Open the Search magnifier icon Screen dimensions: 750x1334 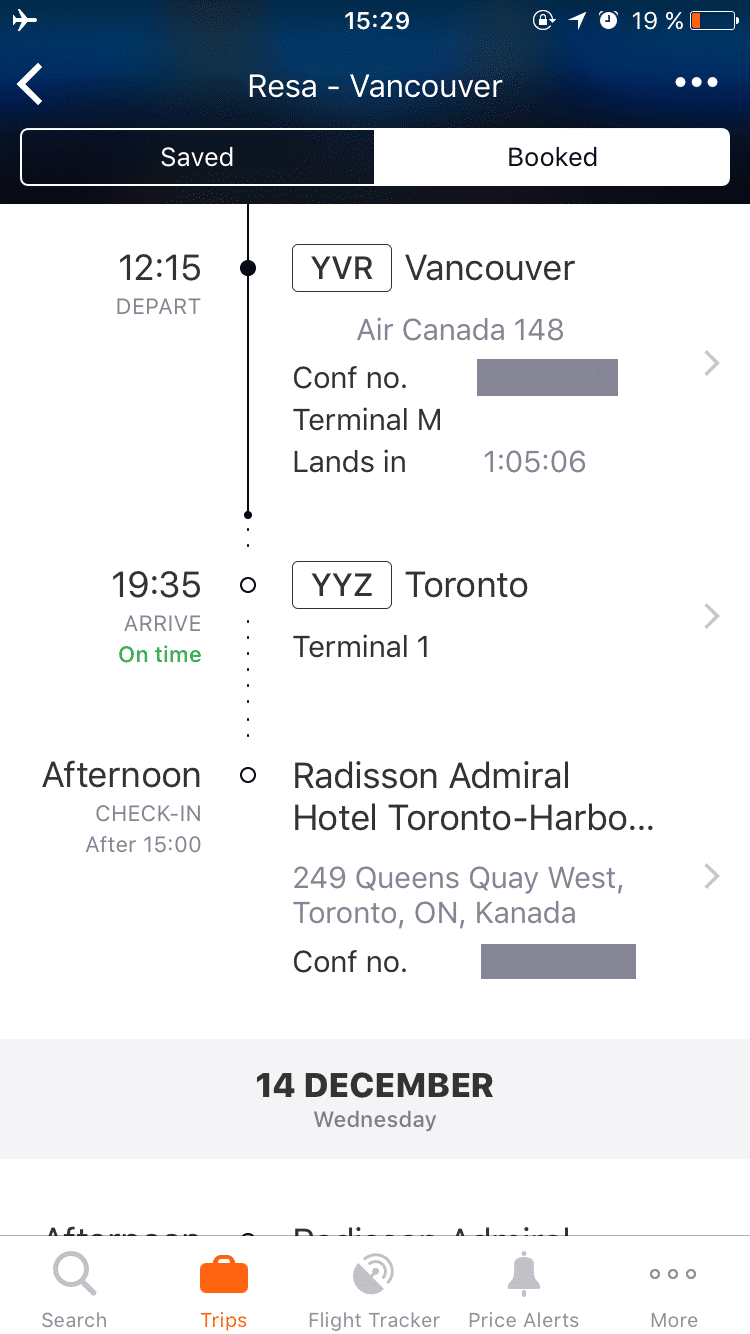[x=74, y=1276]
